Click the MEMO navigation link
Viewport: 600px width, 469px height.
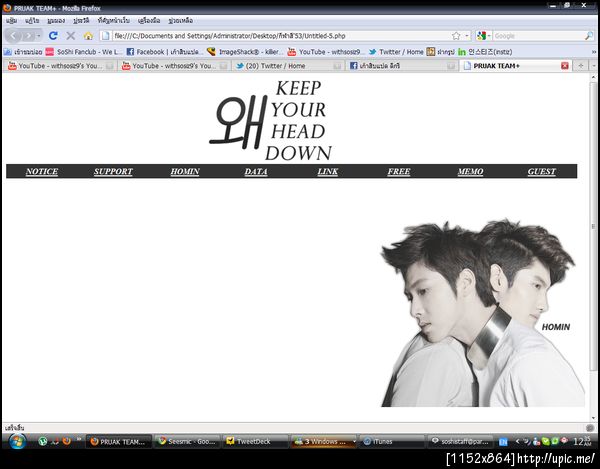coord(471,171)
